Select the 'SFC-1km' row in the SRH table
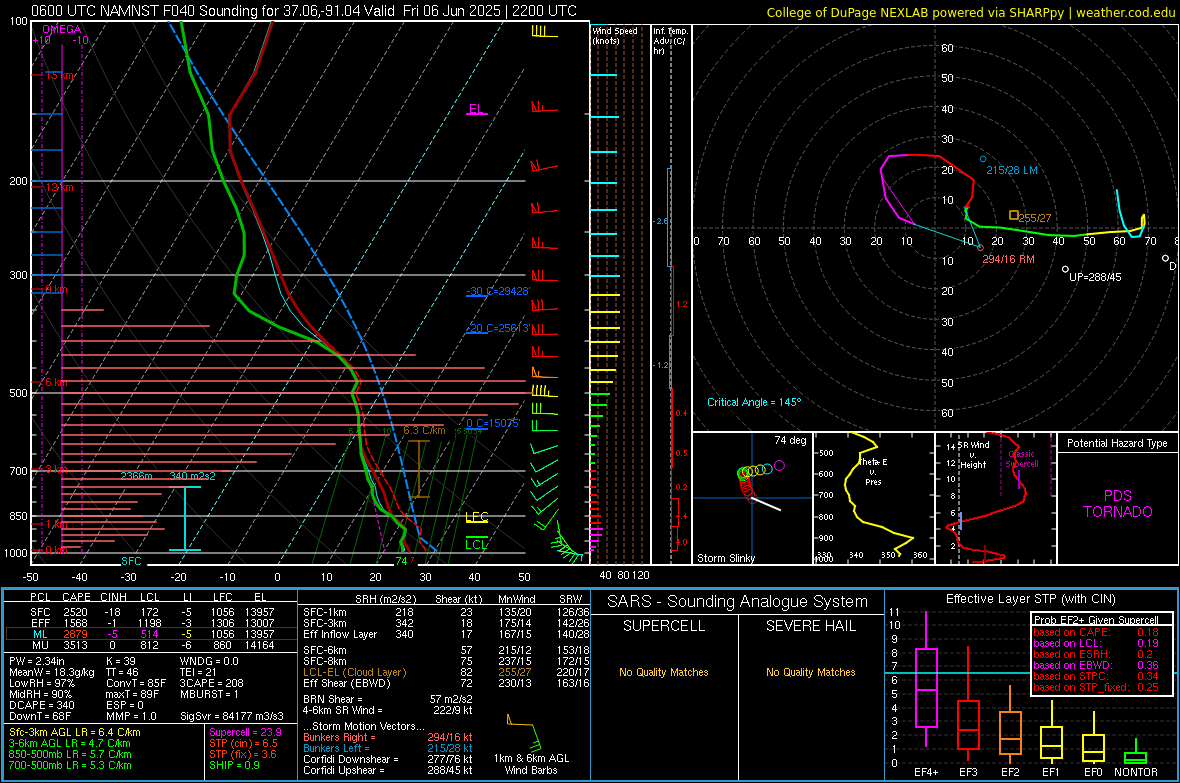Image resolution: width=1180 pixels, height=783 pixels. [446, 612]
